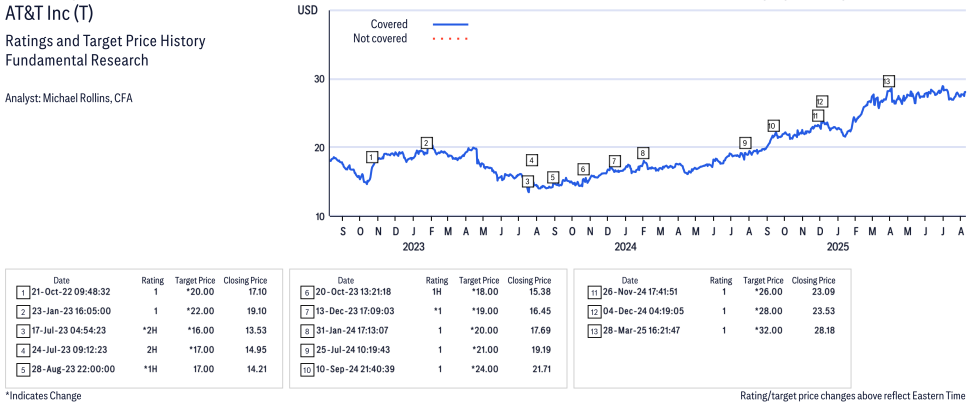The width and height of the screenshot is (976, 402).
Task: Click the Covered legend label
Action: tap(389, 24)
